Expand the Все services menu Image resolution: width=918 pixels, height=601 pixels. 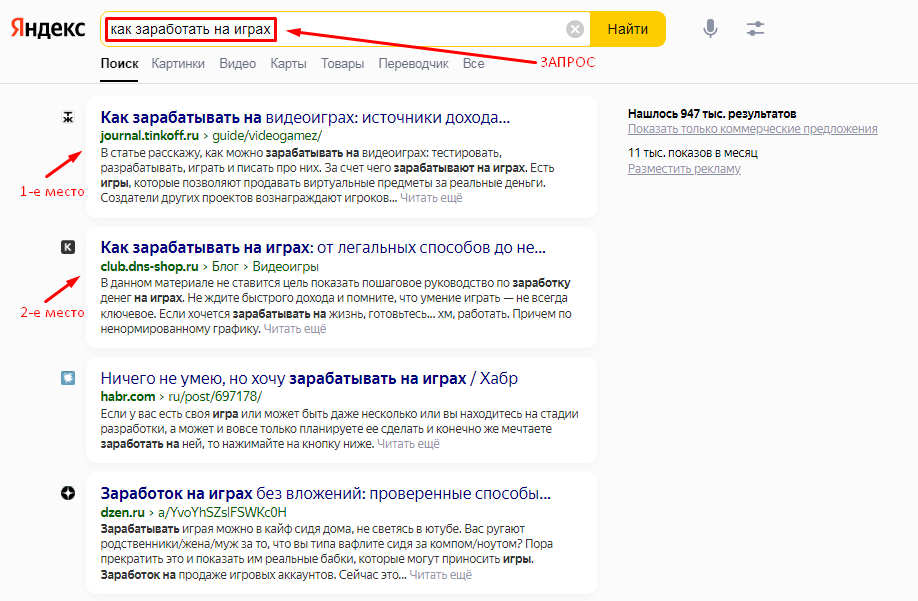[473, 64]
